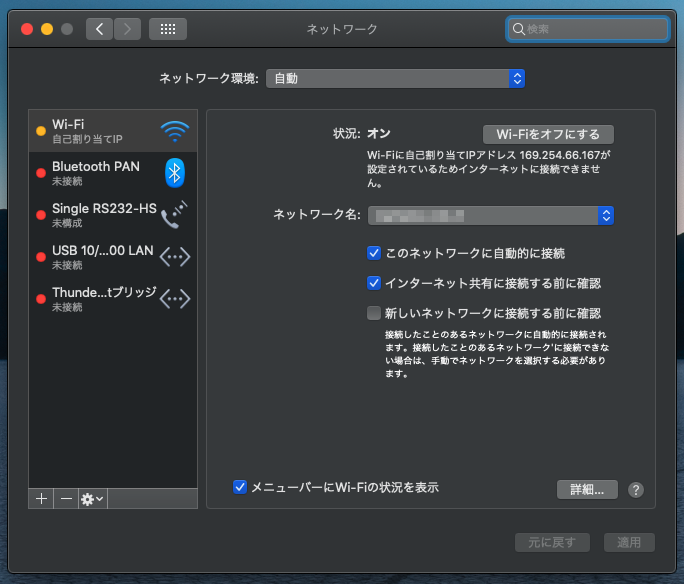Viewport: 684px width, 584px height.
Task: Click the 169.254.66.167 IP address message
Action: 488,169
